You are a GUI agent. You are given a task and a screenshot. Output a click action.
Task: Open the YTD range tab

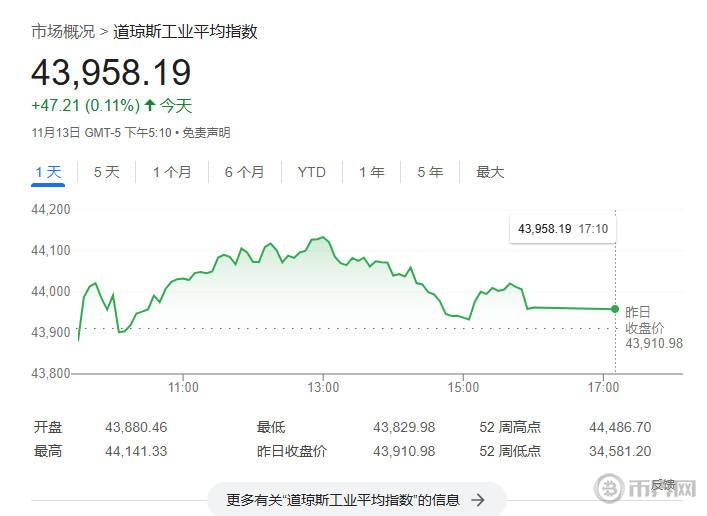[x=312, y=172]
